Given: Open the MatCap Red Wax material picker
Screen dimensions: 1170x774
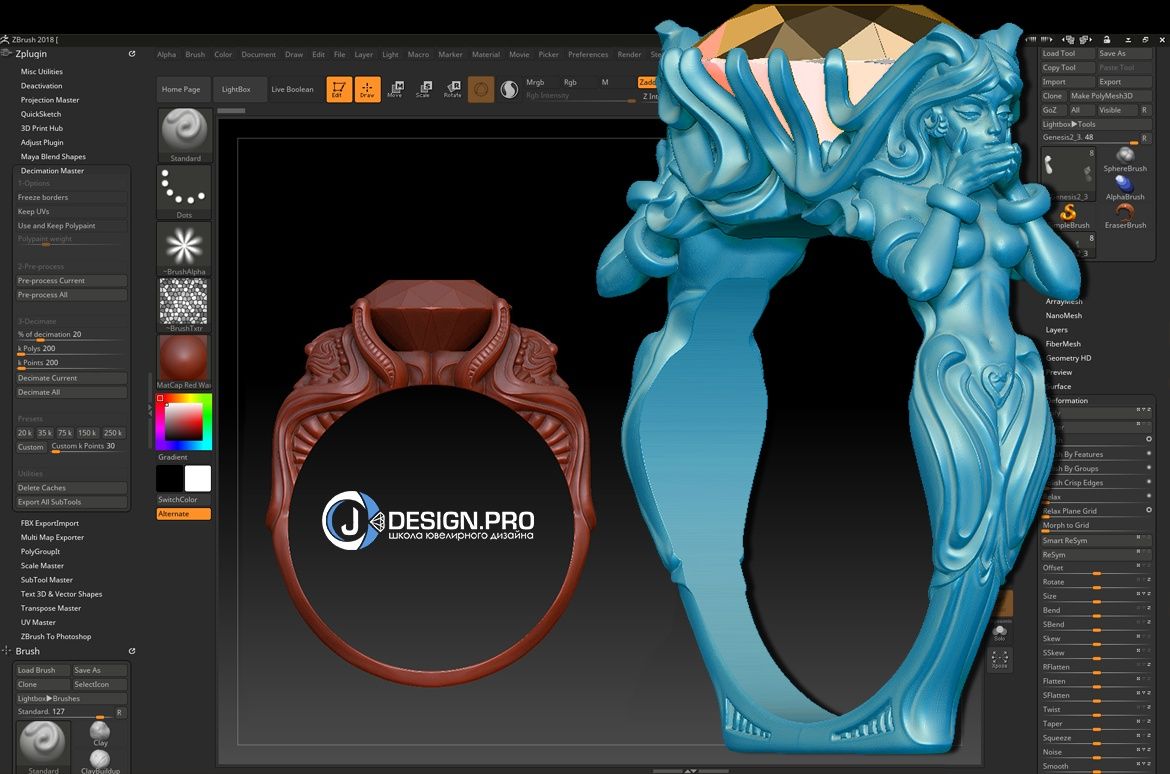Looking at the screenshot, I should [x=184, y=362].
